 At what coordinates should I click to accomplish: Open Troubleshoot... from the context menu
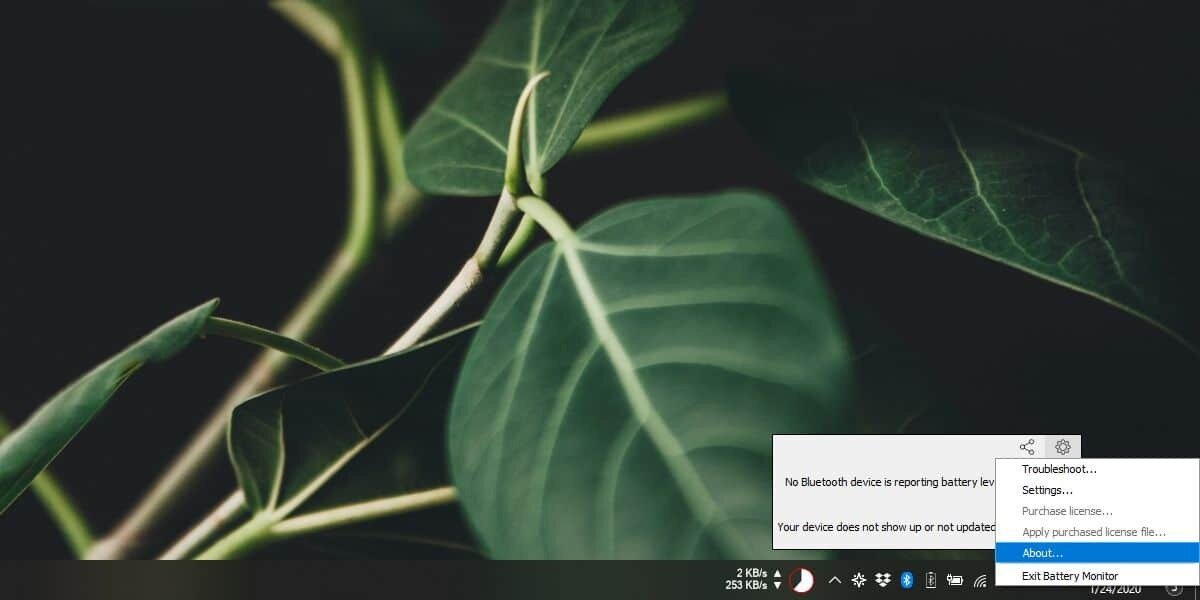[1097, 469]
